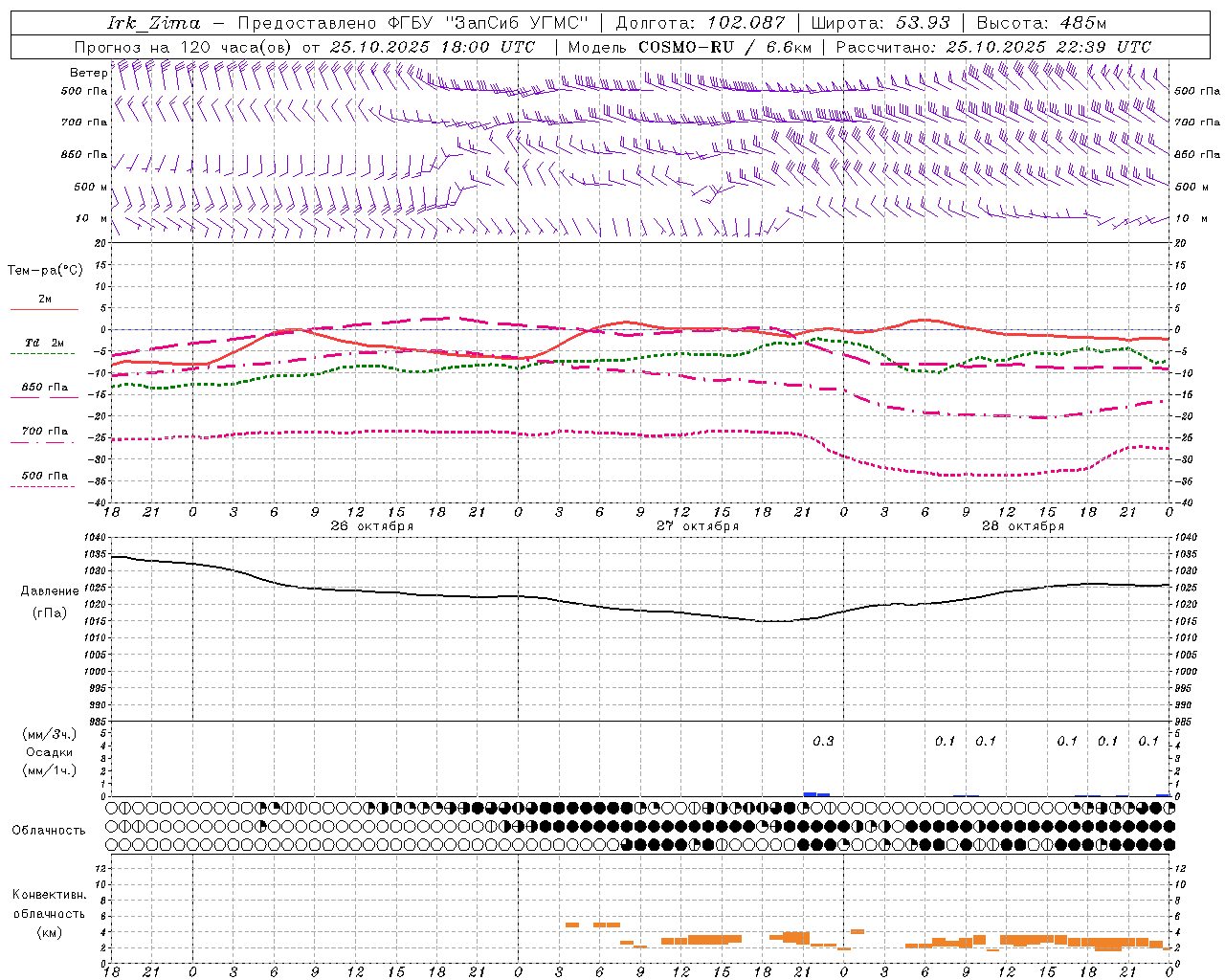
Task: Click the 500 гПа temperature legend entry
Action: pos(45,476)
